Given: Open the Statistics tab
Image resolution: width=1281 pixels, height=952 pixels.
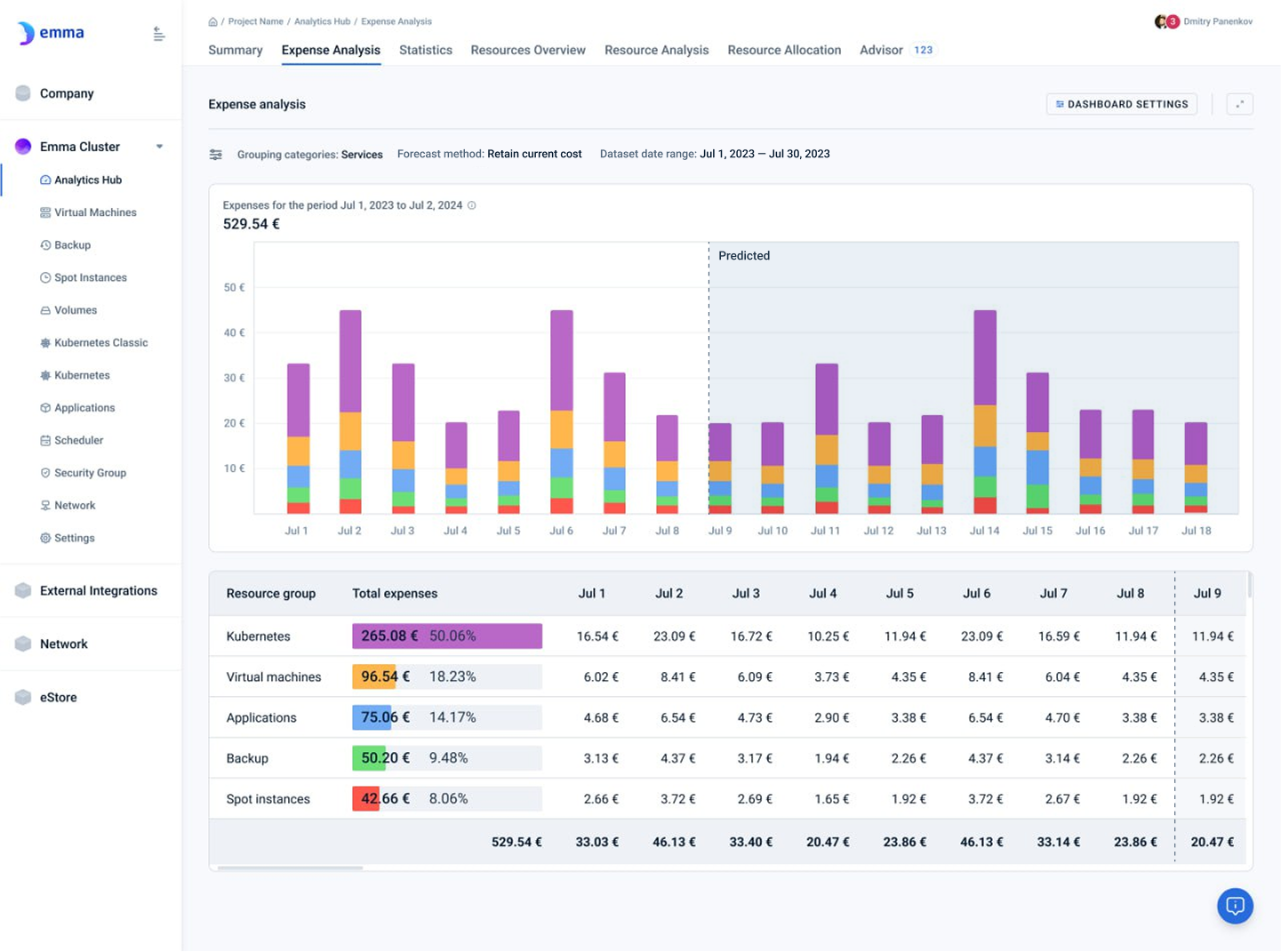Looking at the screenshot, I should [x=426, y=50].
